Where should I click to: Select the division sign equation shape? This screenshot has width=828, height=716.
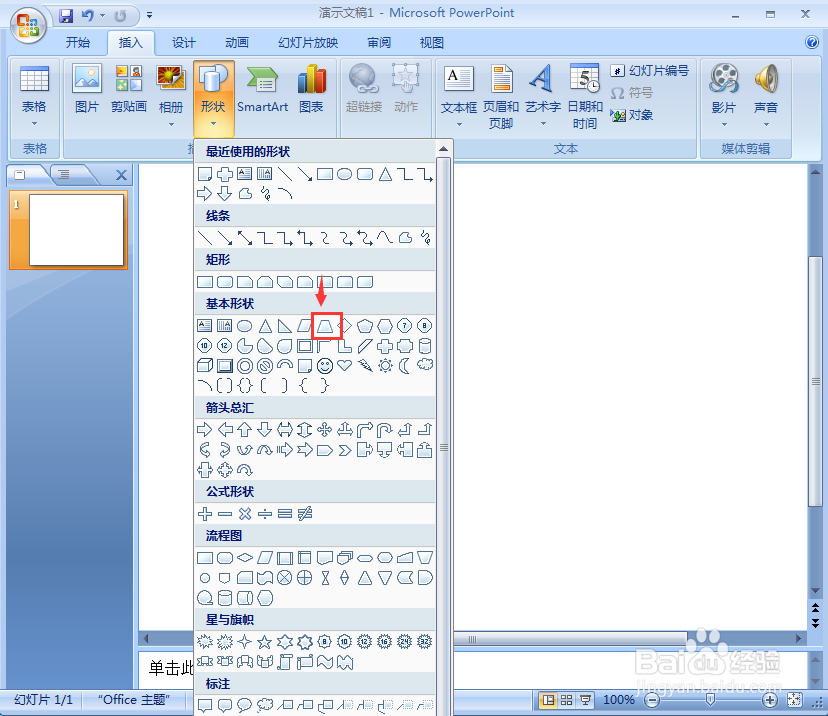pos(265,513)
